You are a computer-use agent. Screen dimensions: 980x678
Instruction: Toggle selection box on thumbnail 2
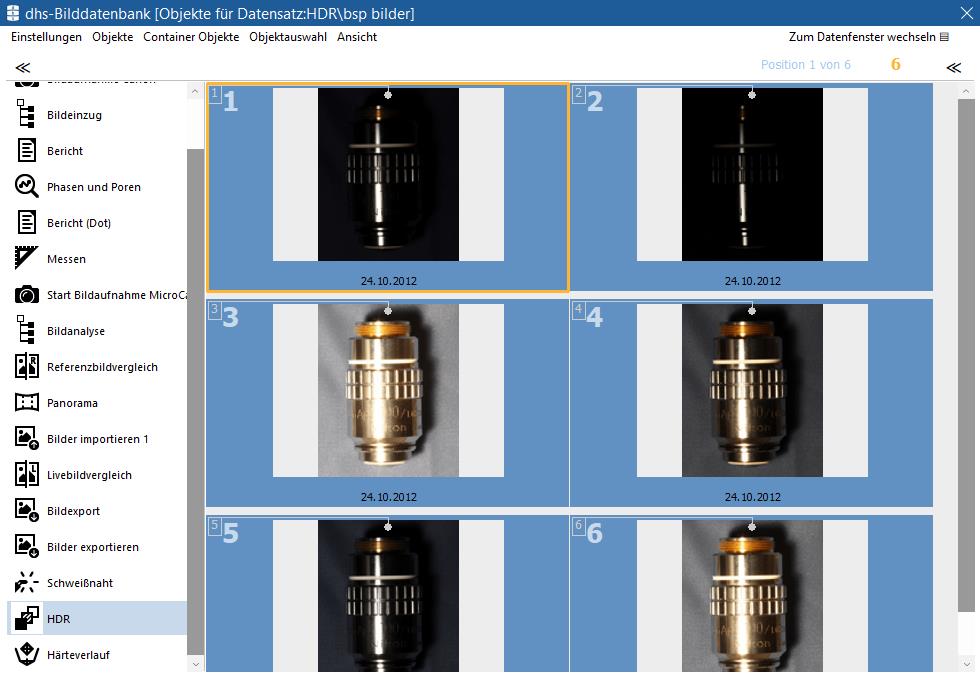(x=578, y=94)
